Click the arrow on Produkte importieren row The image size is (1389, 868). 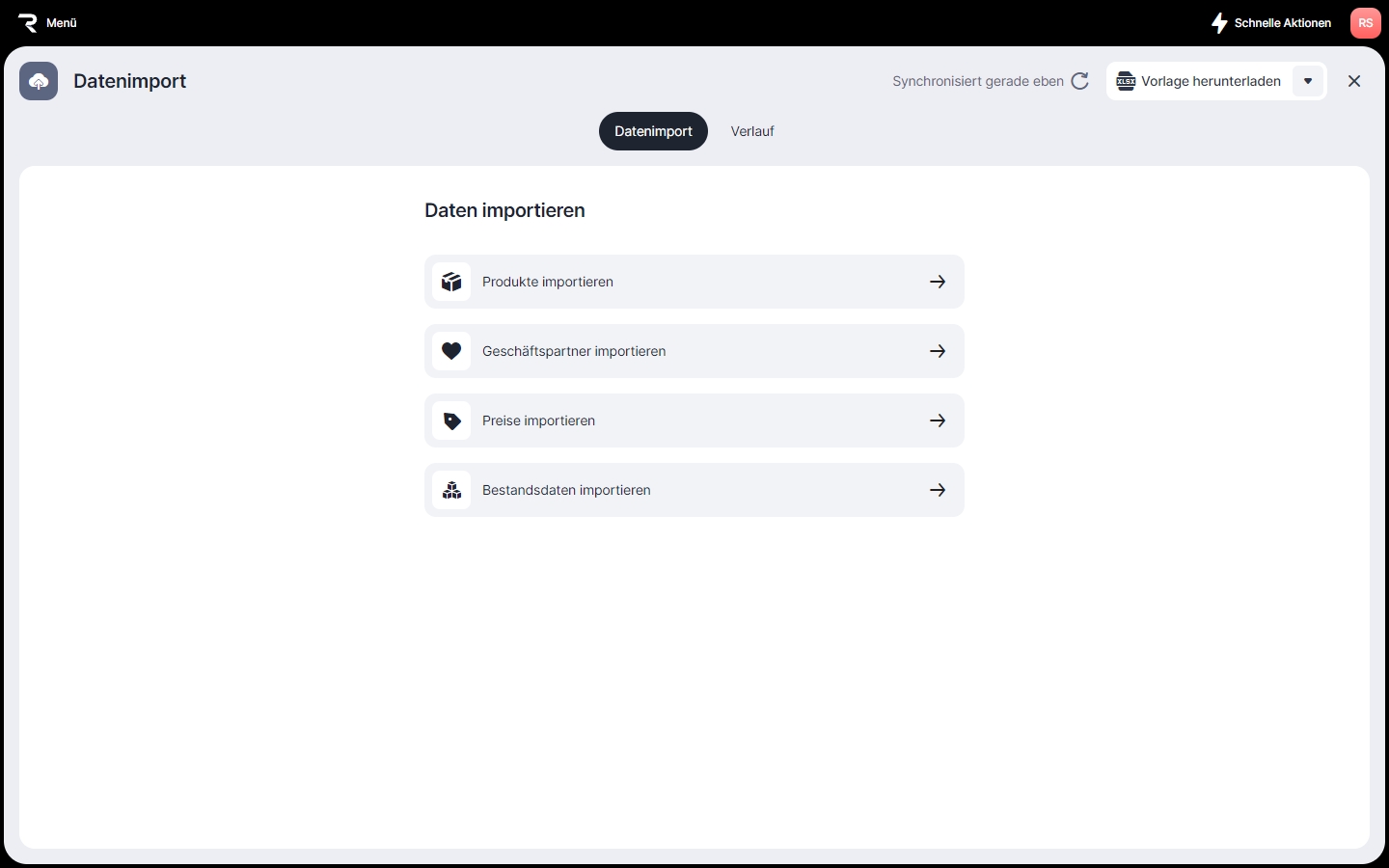(x=938, y=282)
